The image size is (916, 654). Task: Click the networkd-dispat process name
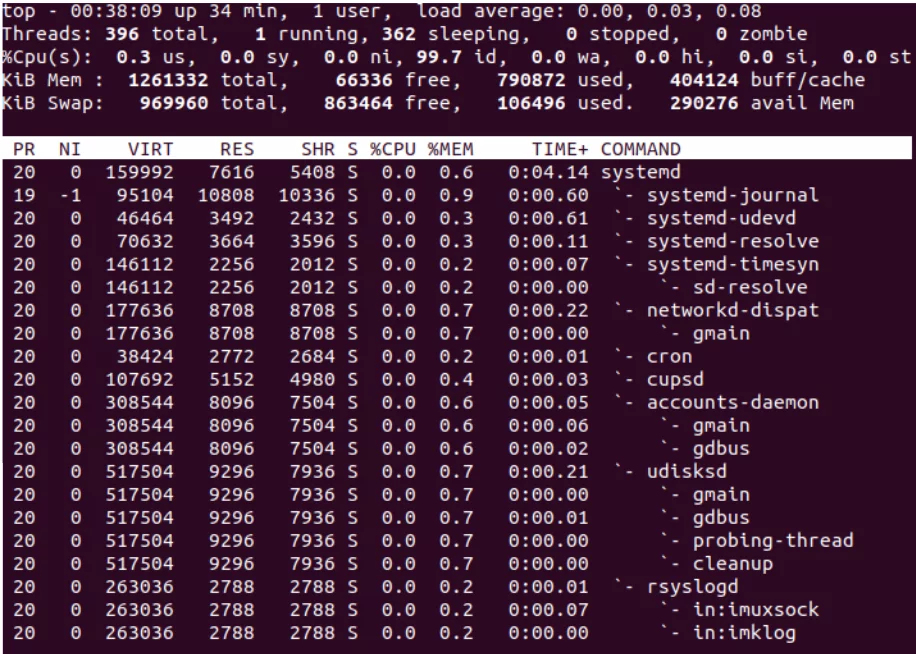(733, 310)
